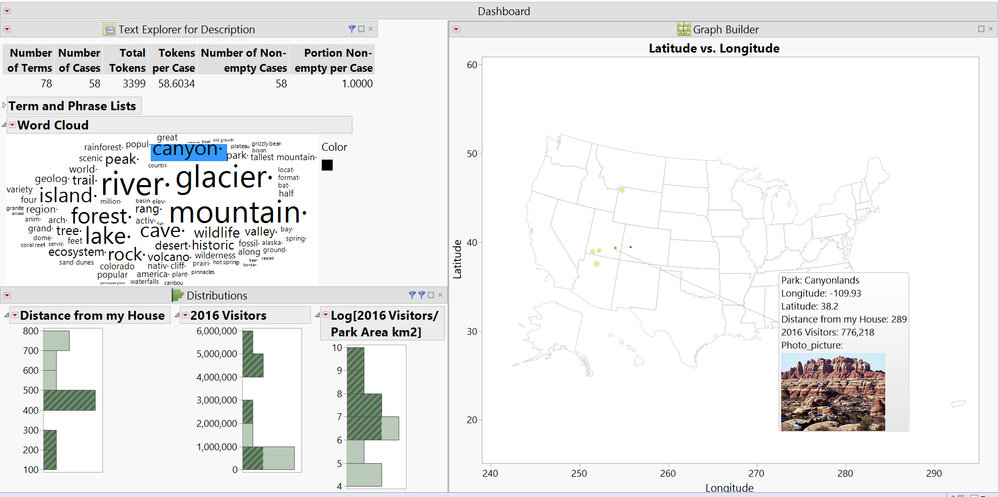
Task: Click the small red map point in Colorado
Action: coord(631,247)
